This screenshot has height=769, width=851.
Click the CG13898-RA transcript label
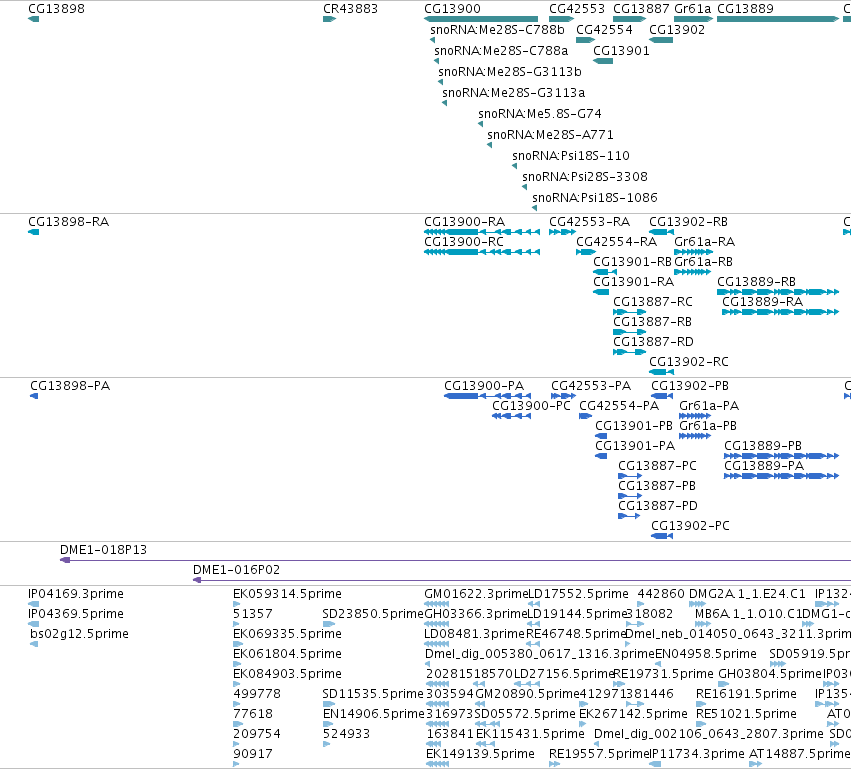[69, 222]
